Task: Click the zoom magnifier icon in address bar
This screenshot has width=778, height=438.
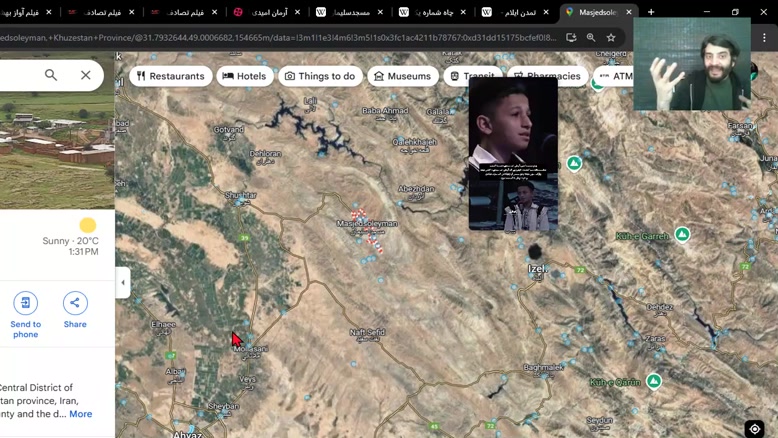Action: pyautogui.click(x=591, y=38)
